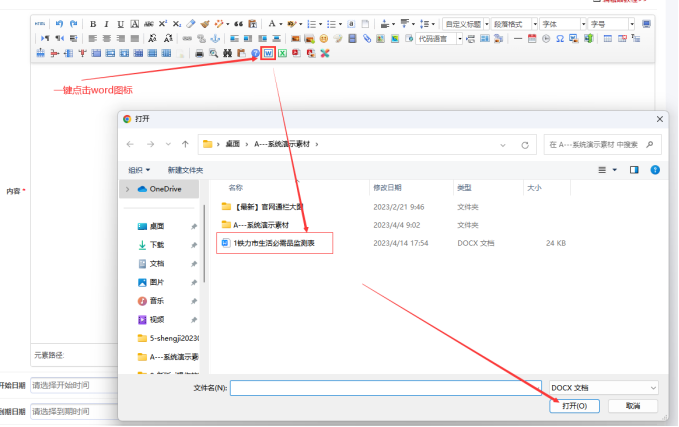Toggle bold formatting in editor toolbar
This screenshot has height=427, width=679.
pyautogui.click(x=93, y=23)
